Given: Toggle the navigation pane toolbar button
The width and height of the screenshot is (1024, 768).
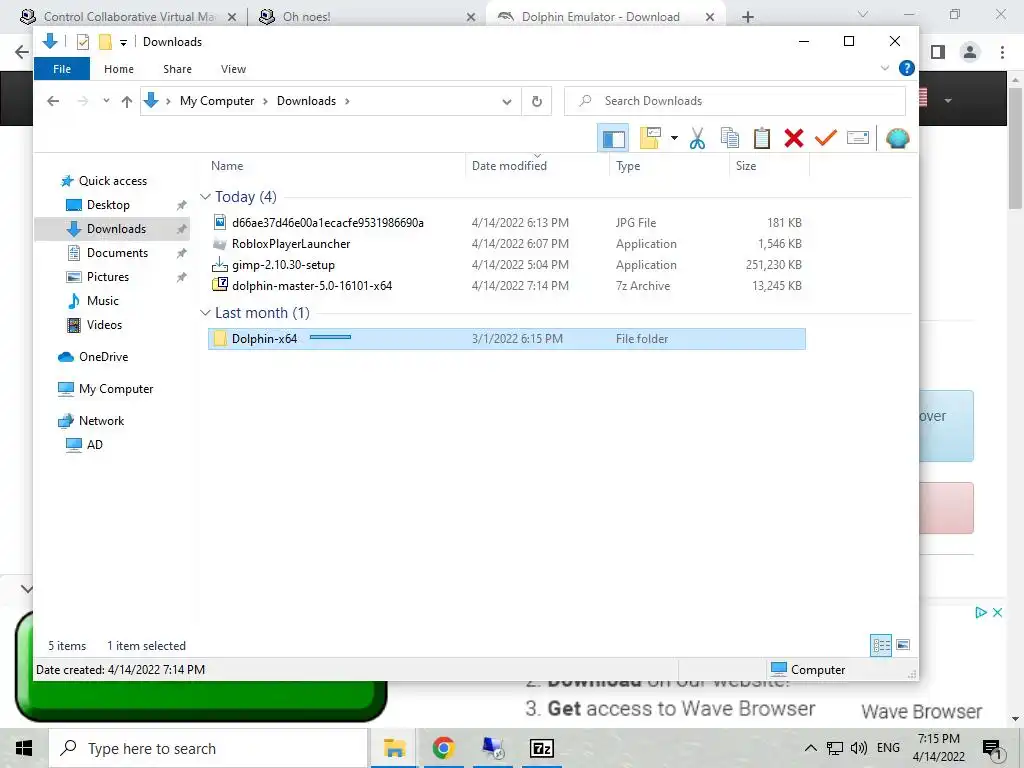Looking at the screenshot, I should point(613,138).
